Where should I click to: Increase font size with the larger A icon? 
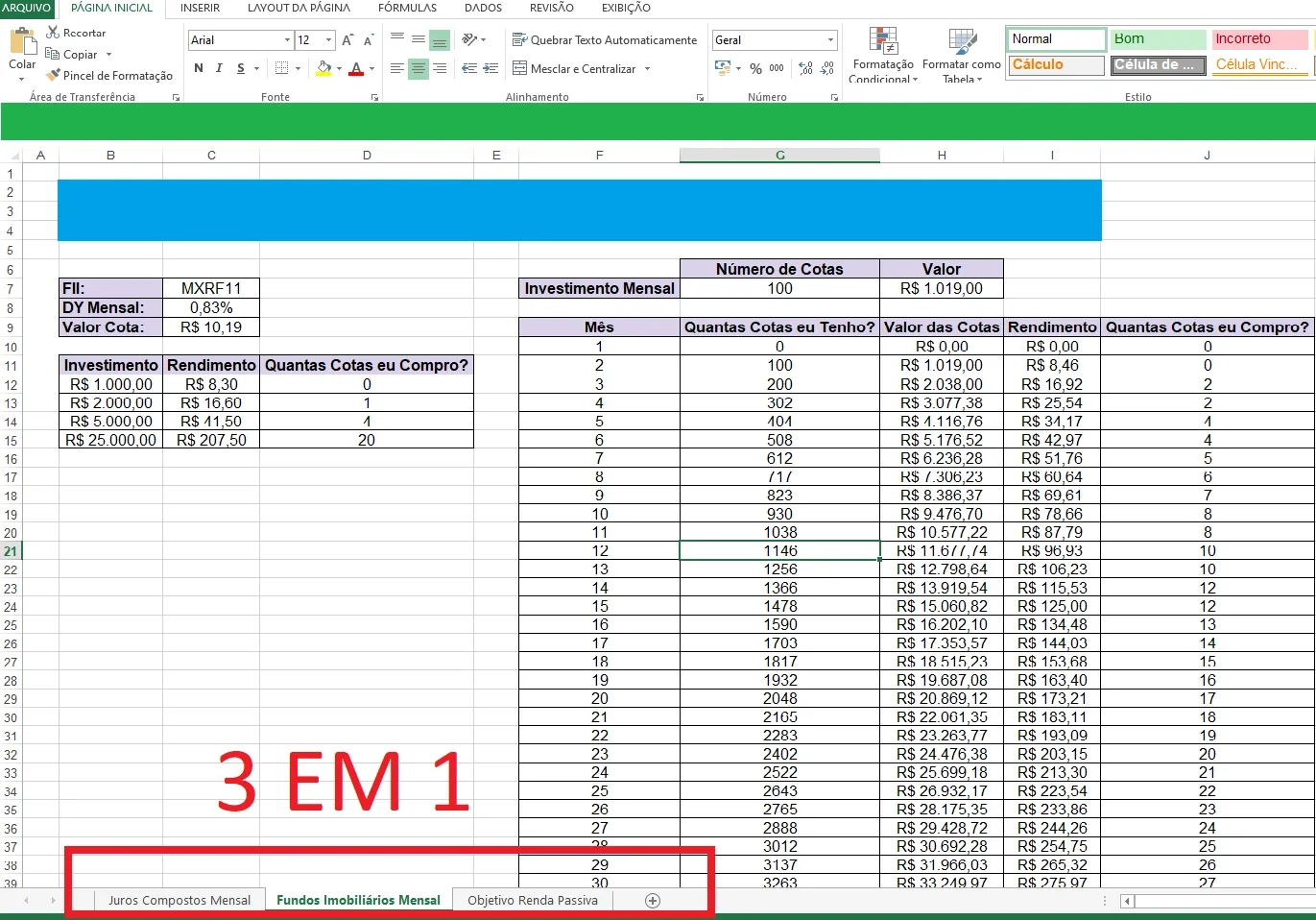pos(347,40)
